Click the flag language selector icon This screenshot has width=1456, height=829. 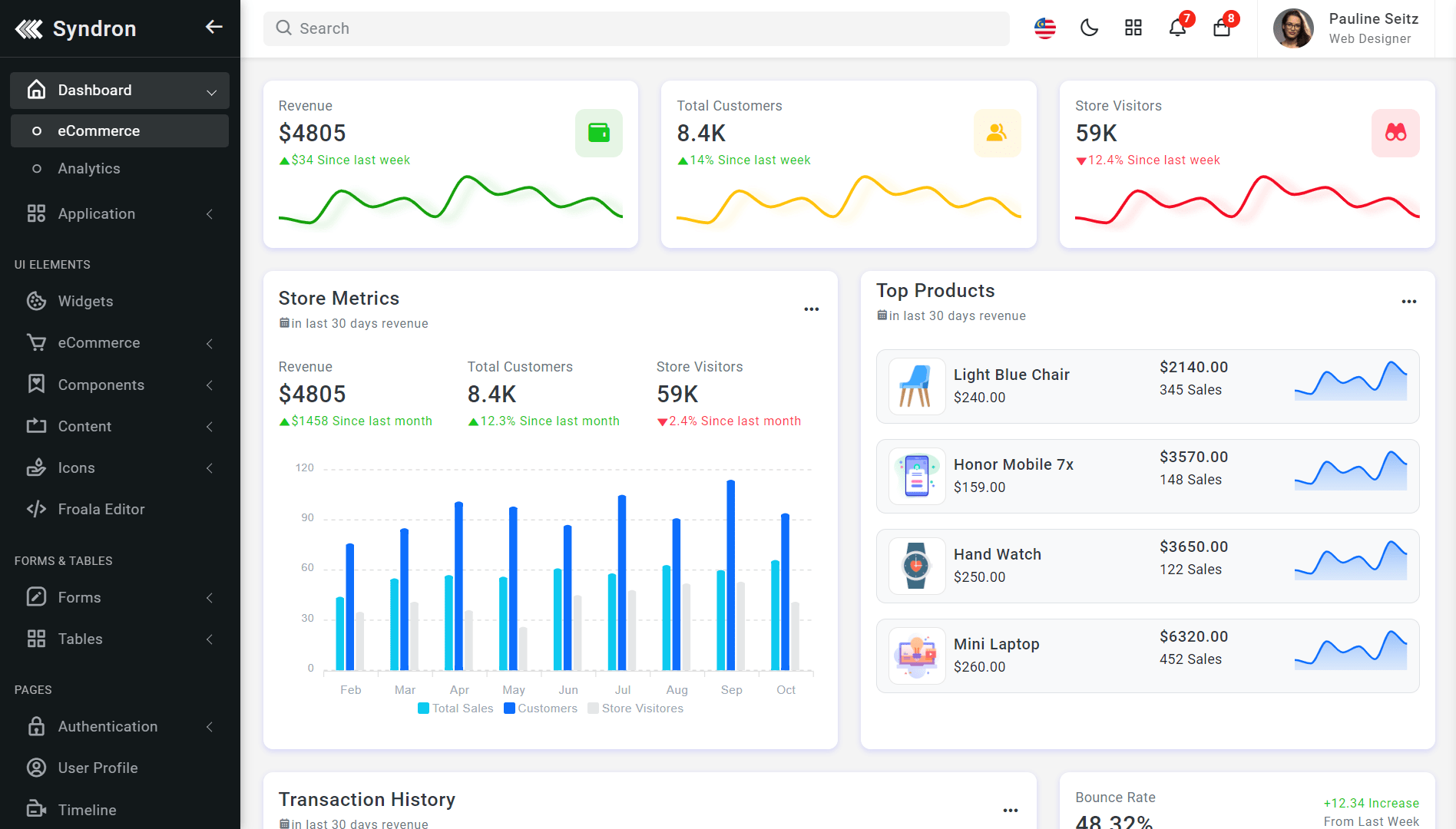[x=1044, y=28]
